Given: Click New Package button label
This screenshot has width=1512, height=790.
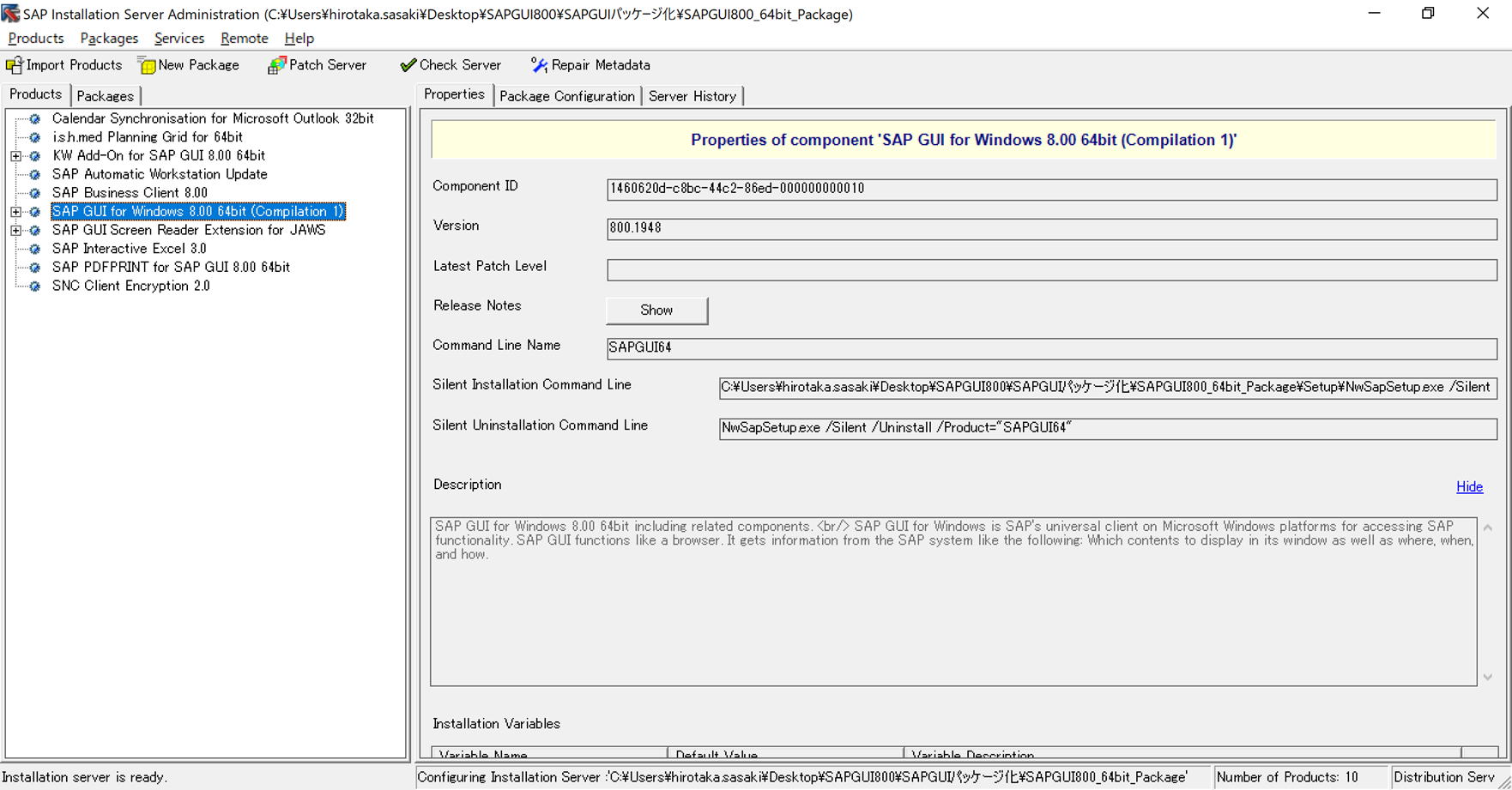Looking at the screenshot, I should pyautogui.click(x=199, y=65).
